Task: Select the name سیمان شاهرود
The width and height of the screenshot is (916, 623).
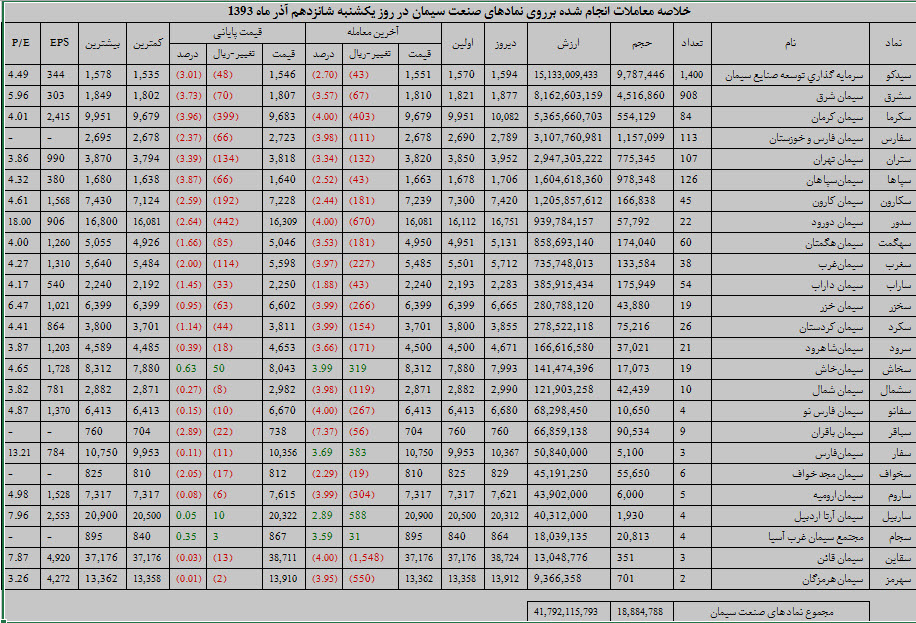Action: click(x=834, y=349)
